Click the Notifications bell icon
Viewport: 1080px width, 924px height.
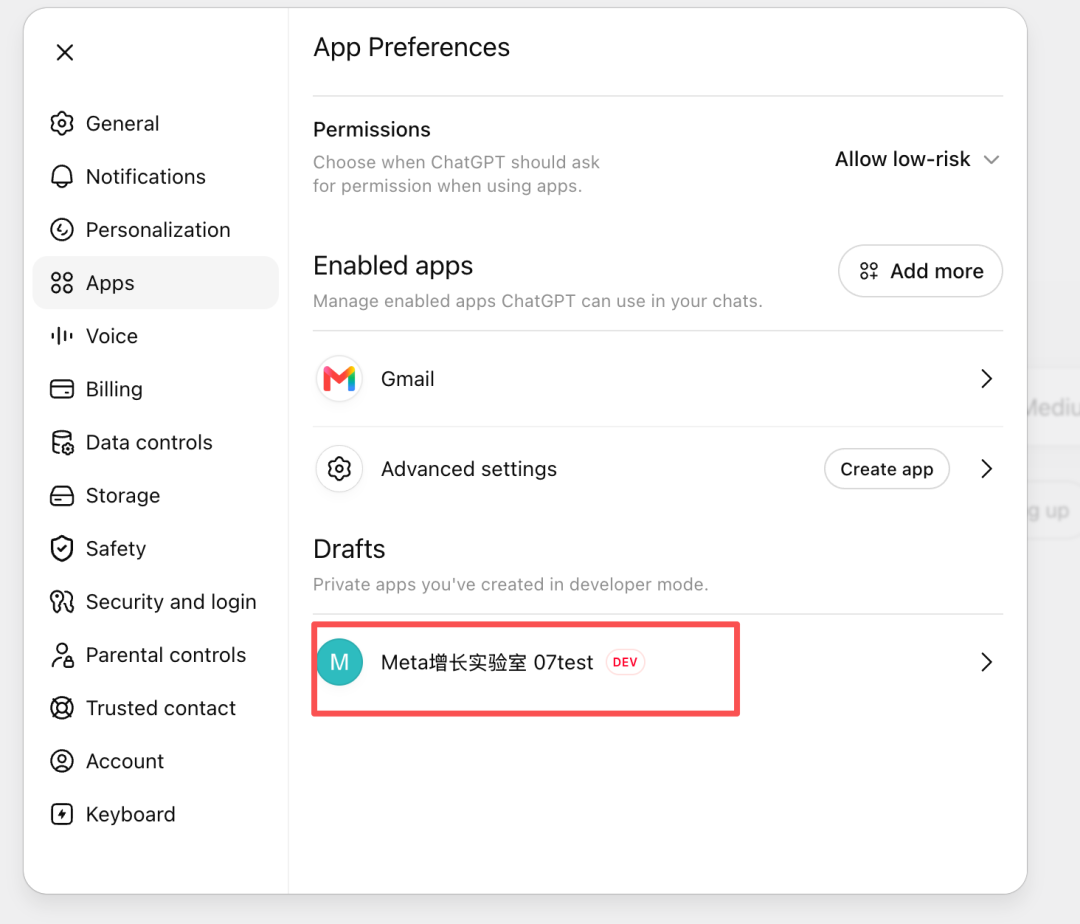62,176
